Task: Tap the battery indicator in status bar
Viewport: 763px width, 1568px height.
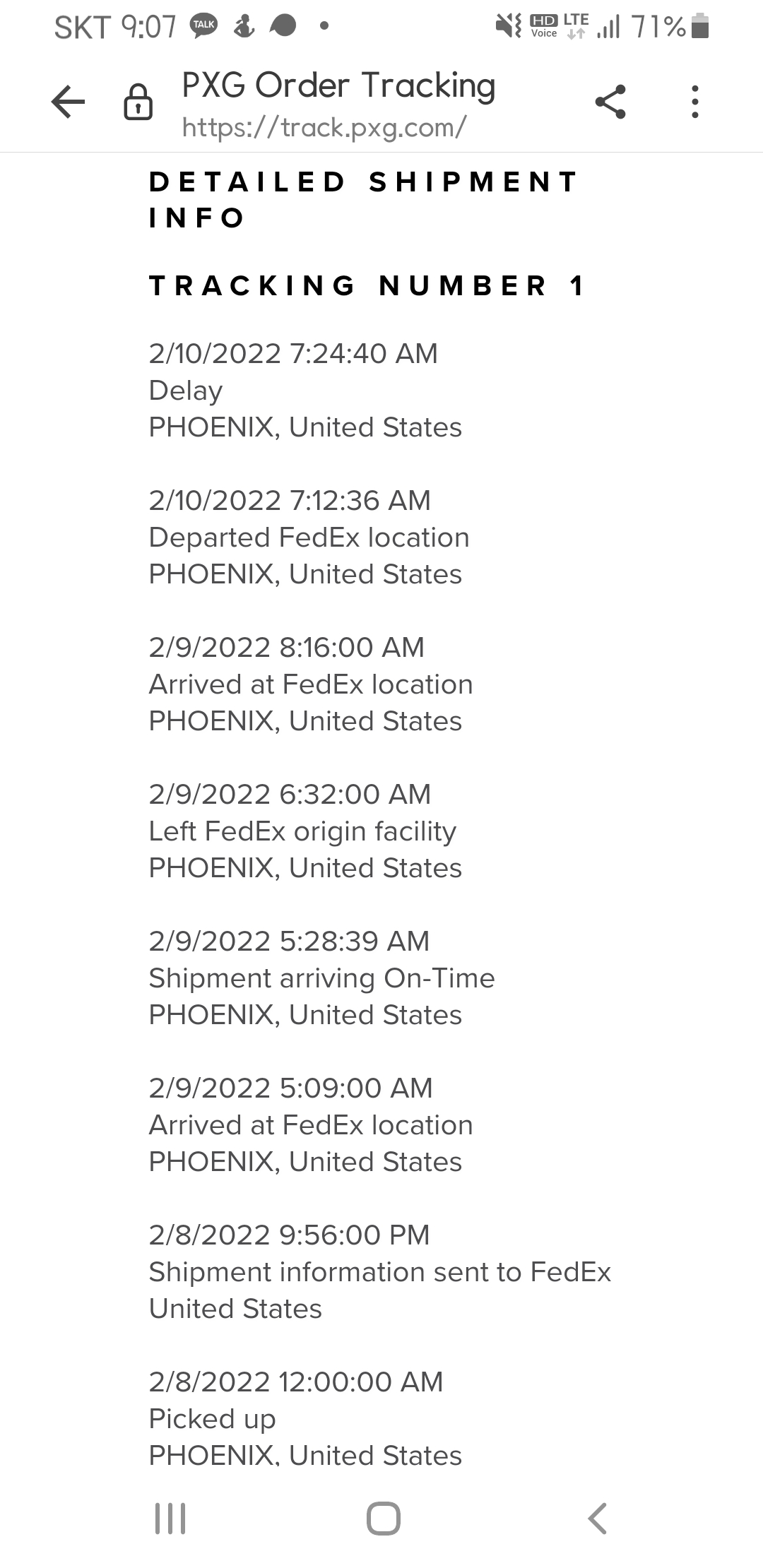Action: point(699,26)
